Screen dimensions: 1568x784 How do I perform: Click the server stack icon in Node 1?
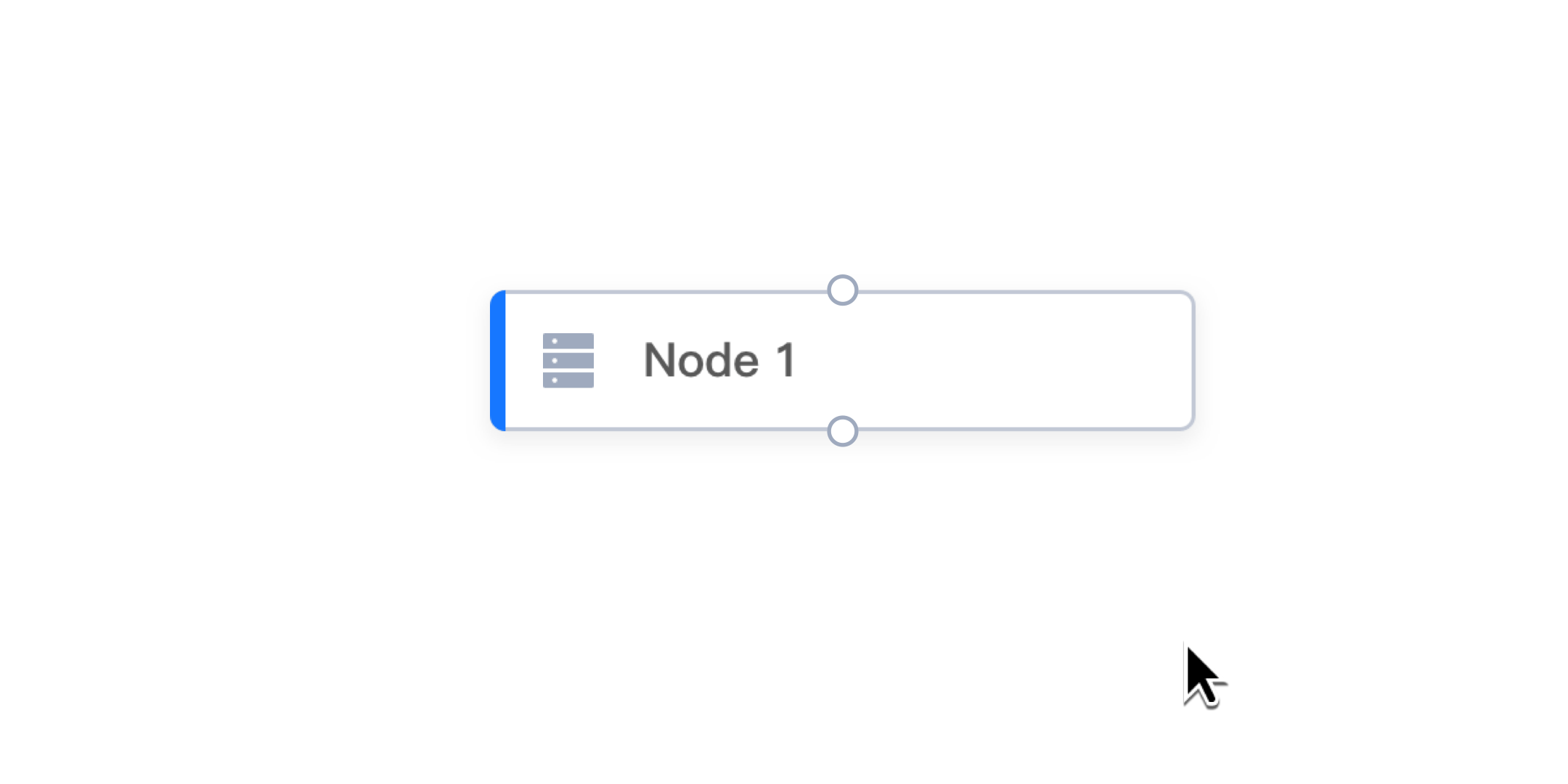tap(568, 361)
